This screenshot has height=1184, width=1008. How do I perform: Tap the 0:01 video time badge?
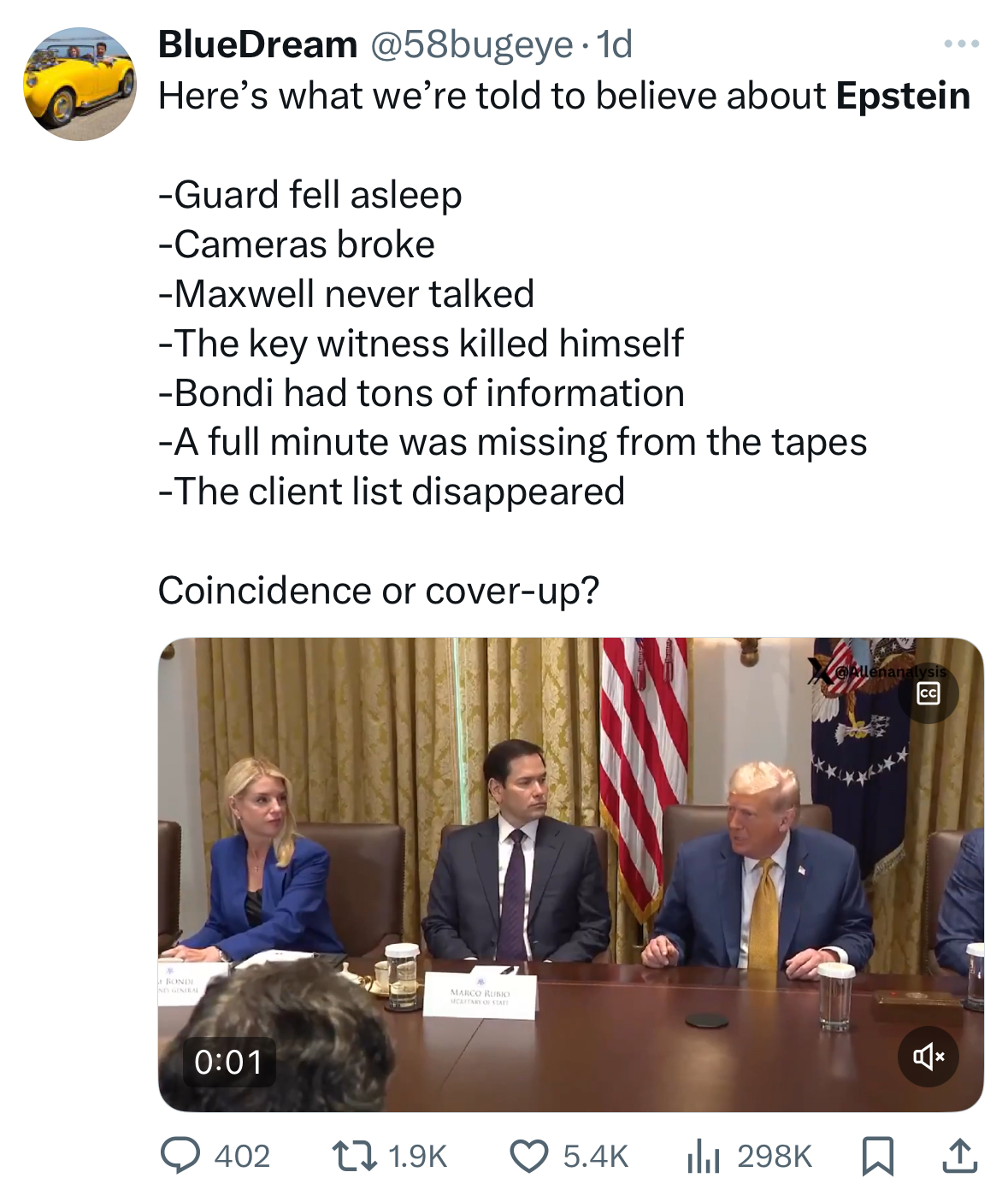[228, 1062]
